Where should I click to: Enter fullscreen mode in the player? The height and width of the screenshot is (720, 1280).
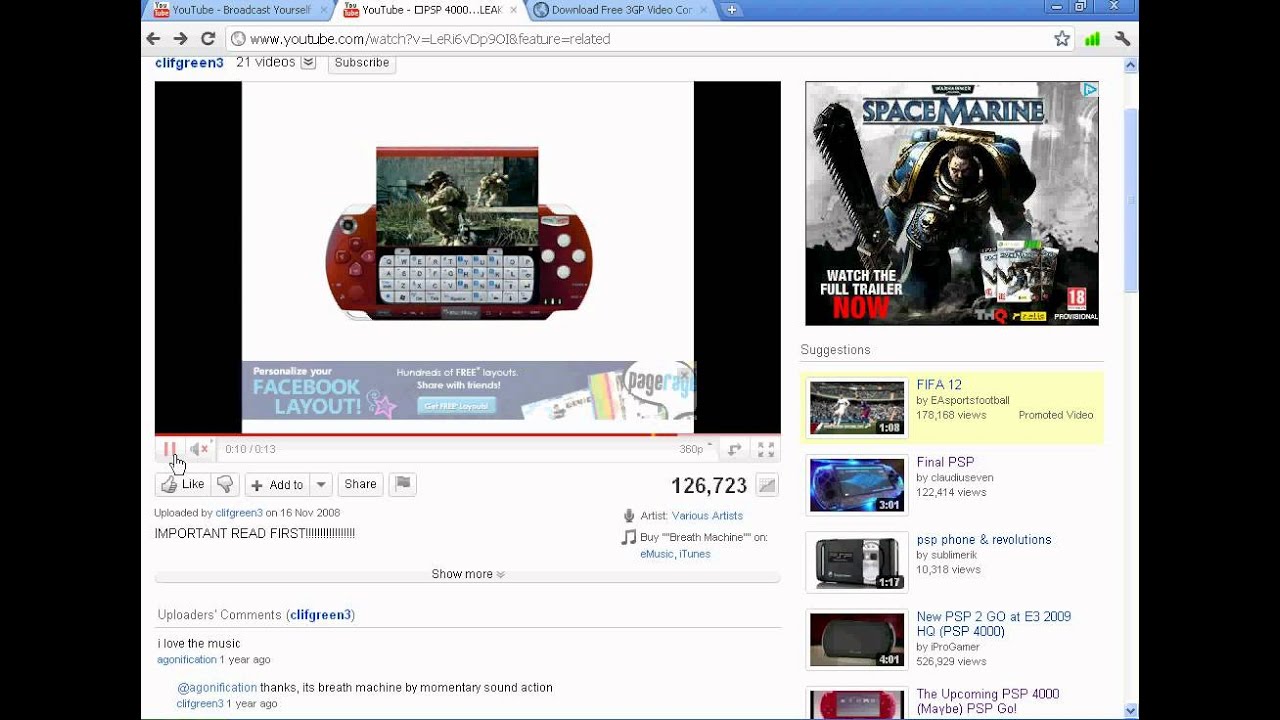766,450
